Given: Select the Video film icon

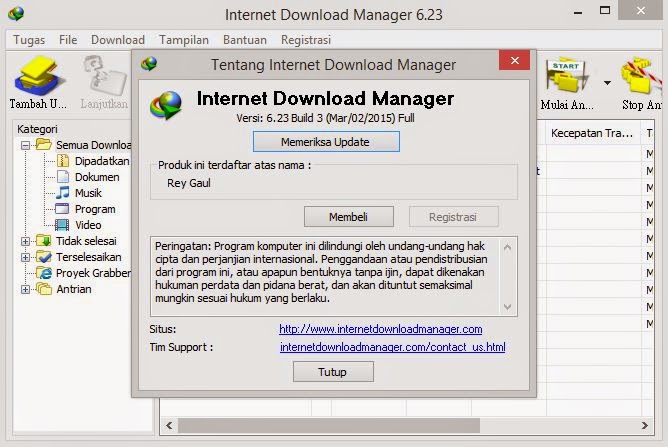Looking at the screenshot, I should pos(62,225).
